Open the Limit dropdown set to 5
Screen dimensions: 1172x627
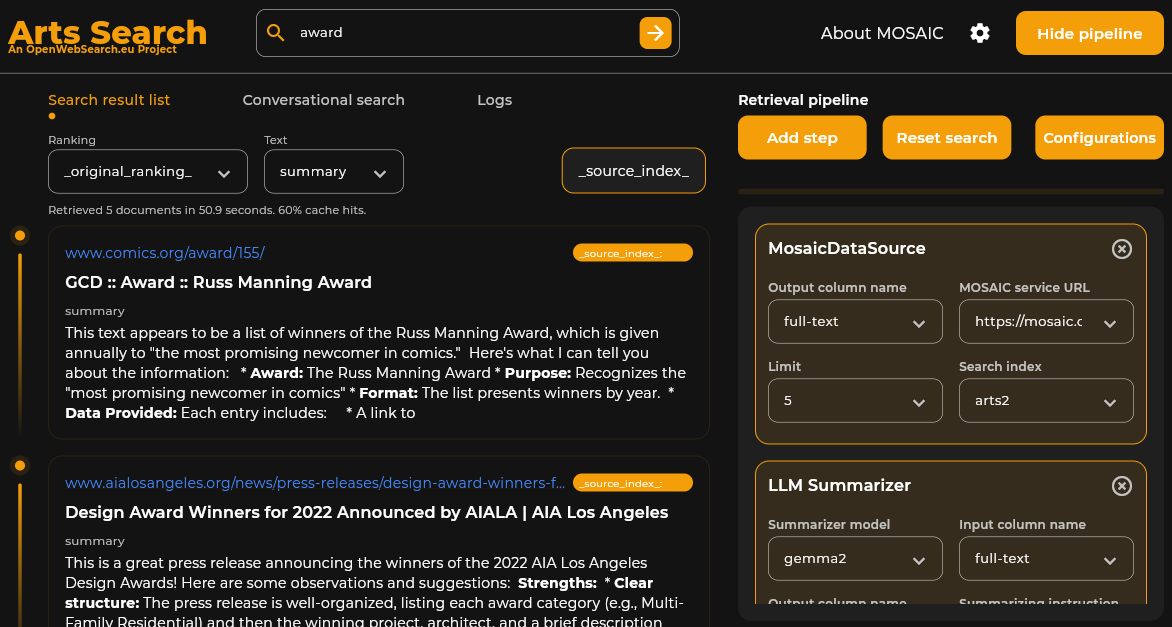coord(855,401)
